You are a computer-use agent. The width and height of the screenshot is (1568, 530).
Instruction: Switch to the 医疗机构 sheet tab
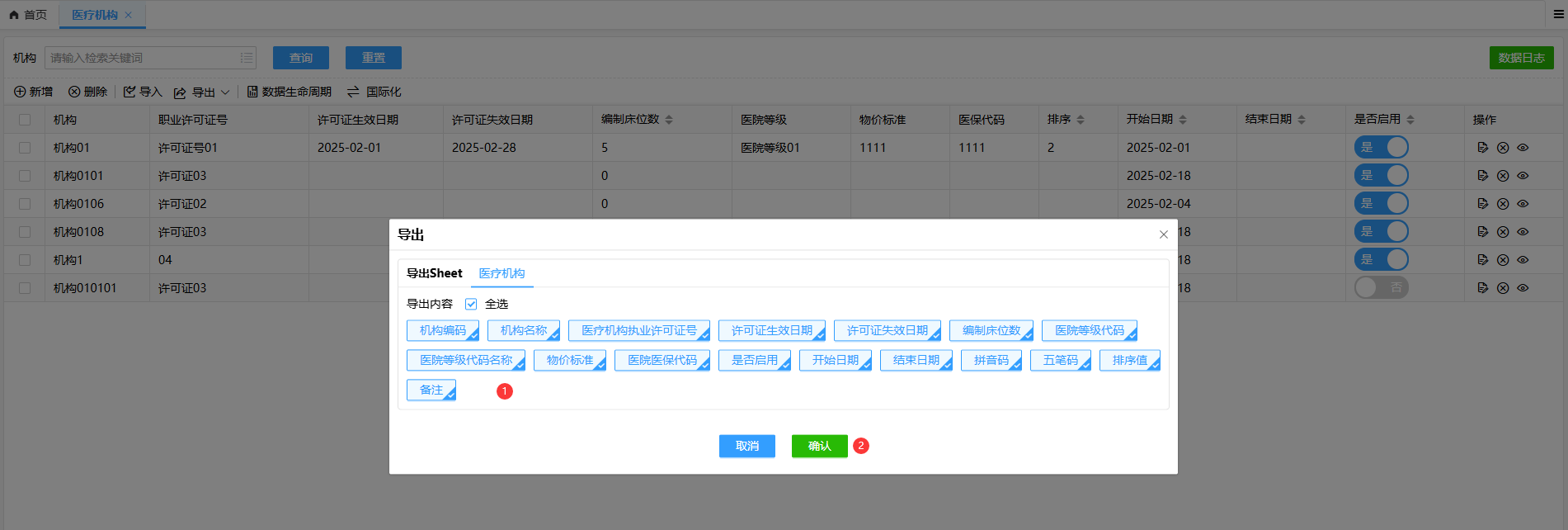[x=501, y=273]
